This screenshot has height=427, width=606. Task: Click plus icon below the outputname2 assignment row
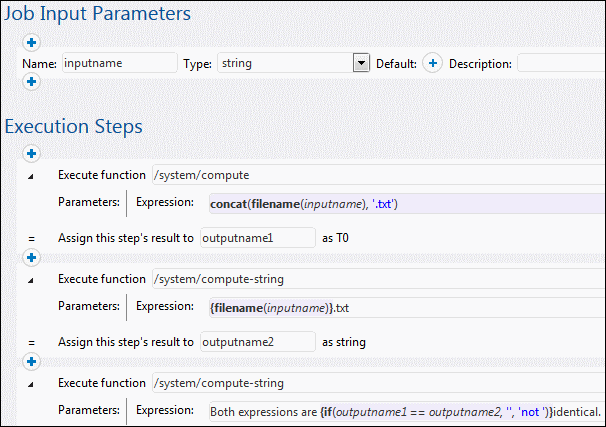(x=31, y=361)
